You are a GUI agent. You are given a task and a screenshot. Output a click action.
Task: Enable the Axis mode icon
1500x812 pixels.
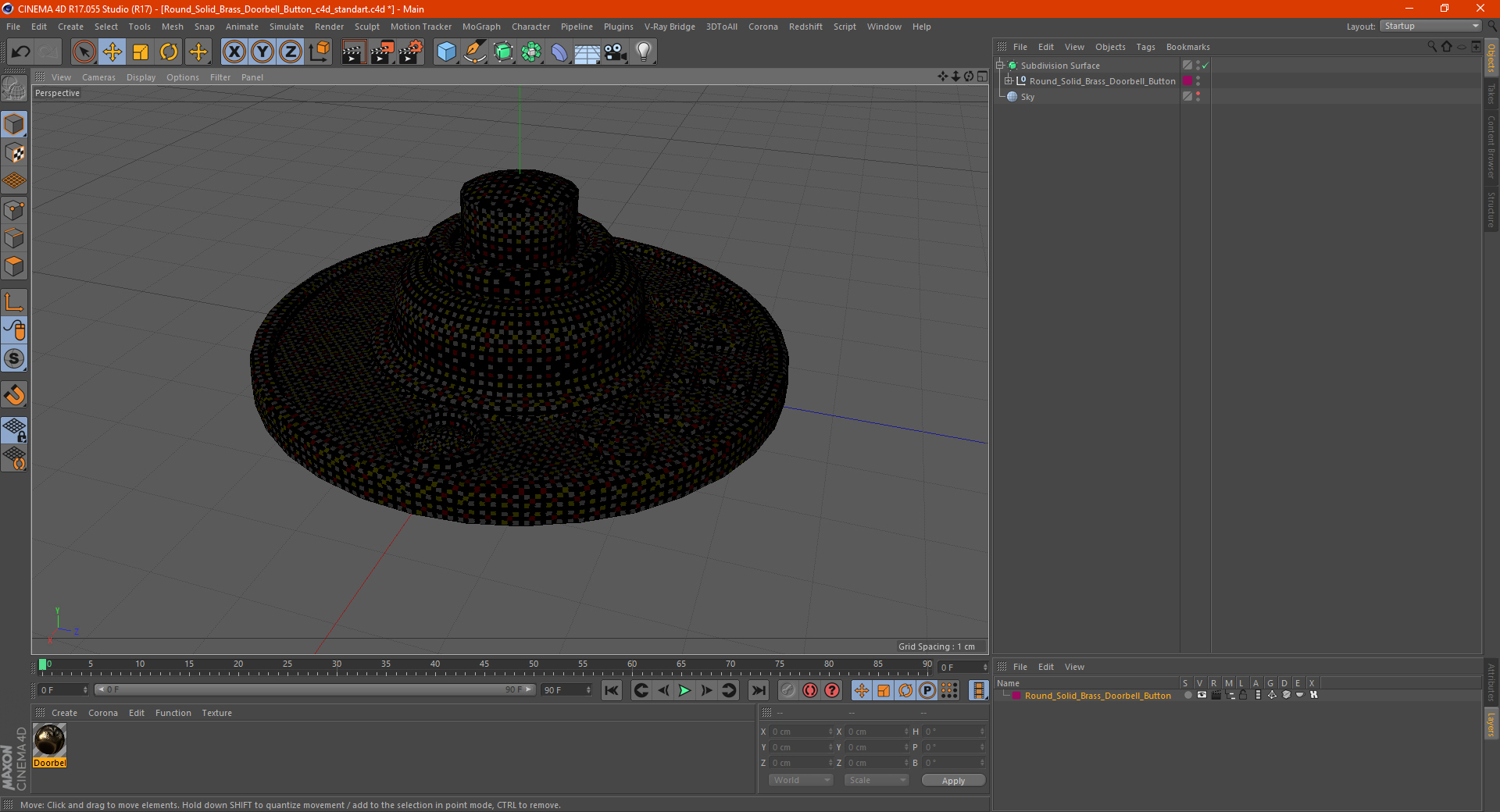click(14, 301)
